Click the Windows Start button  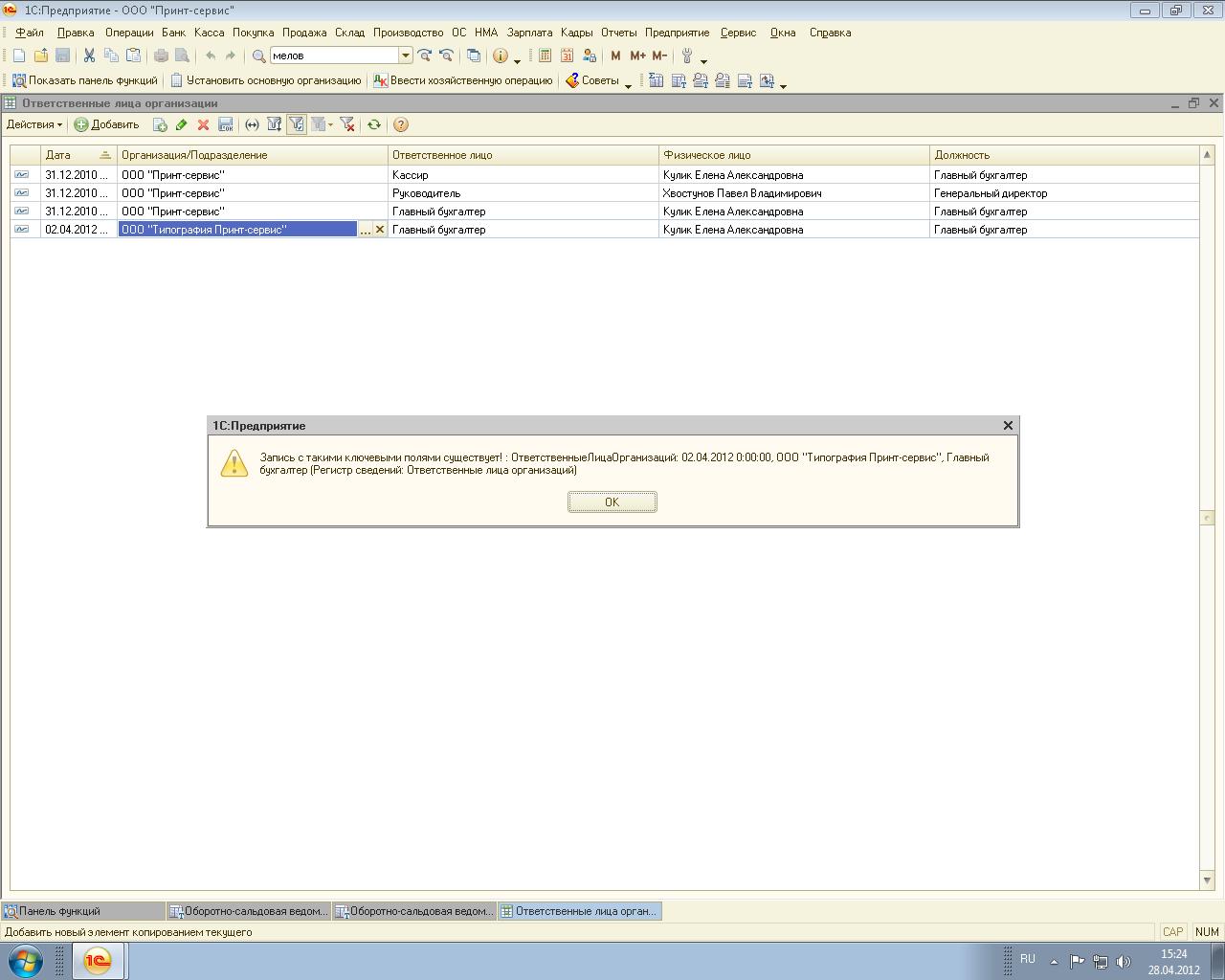tap(26, 961)
